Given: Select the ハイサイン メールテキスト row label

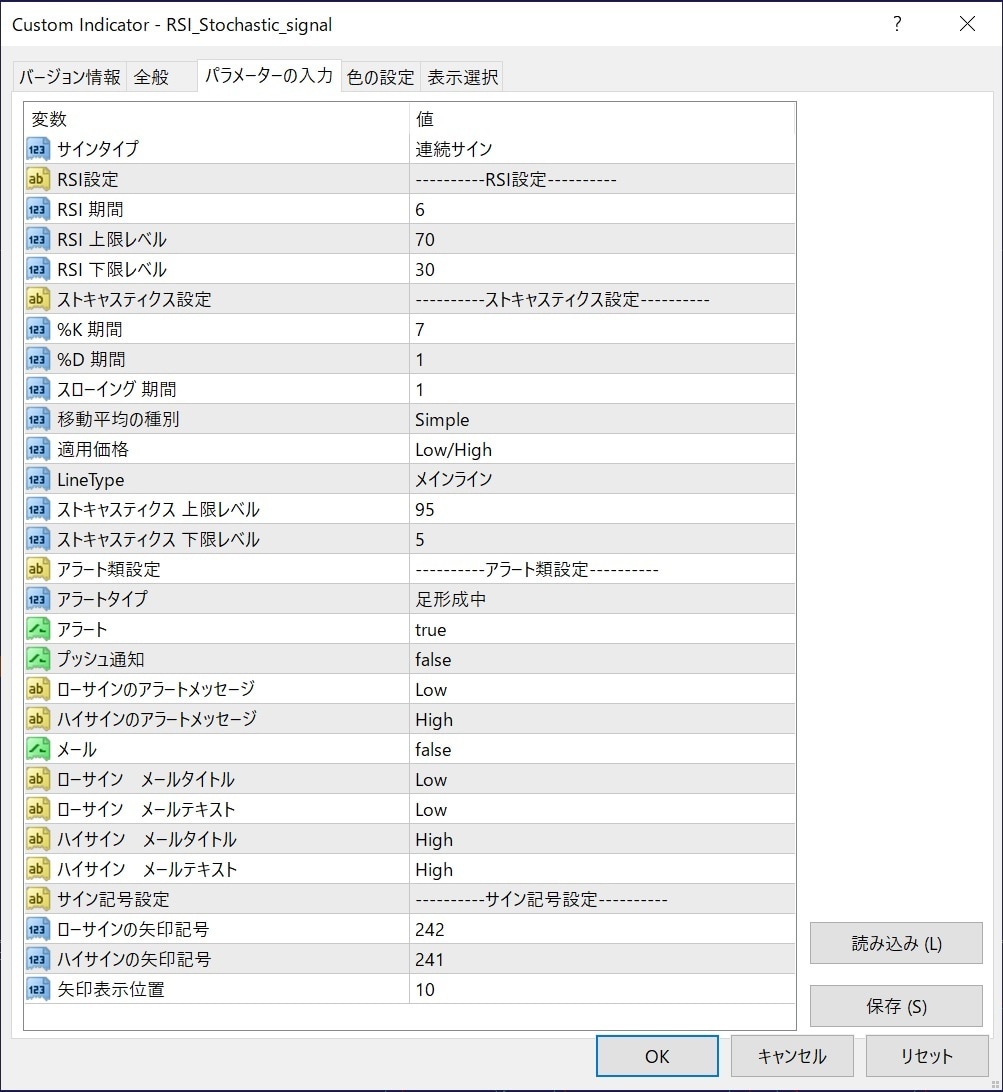Looking at the screenshot, I should (147, 869).
